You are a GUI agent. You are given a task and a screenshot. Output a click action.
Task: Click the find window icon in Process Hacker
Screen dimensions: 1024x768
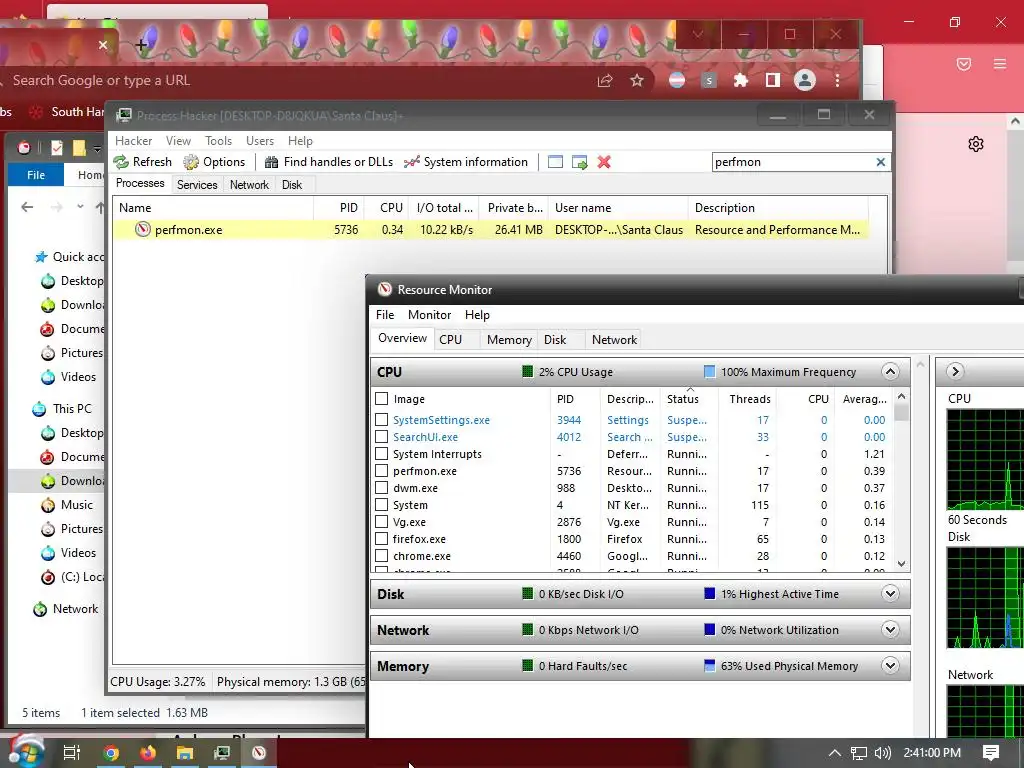point(555,162)
